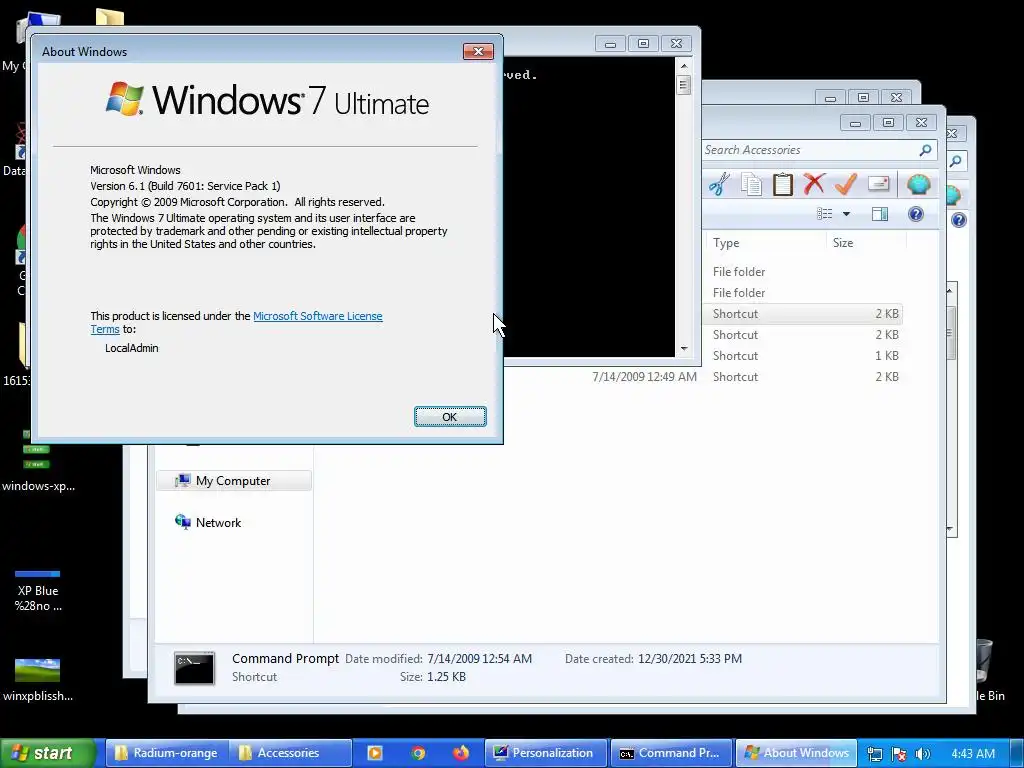Click OK in the About Windows dialog
This screenshot has width=1024, height=768.
pyautogui.click(x=450, y=417)
